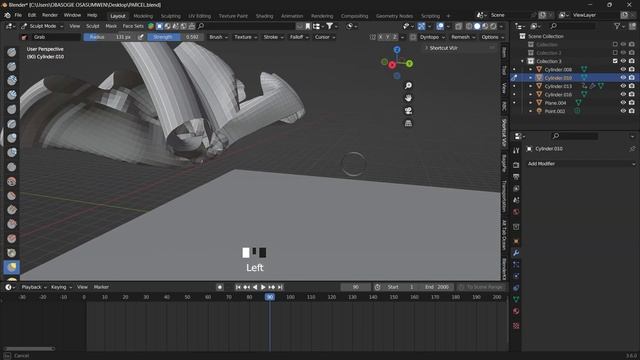Open the Playback popover in timeline
Screen dimensions: 640x360
[33, 287]
